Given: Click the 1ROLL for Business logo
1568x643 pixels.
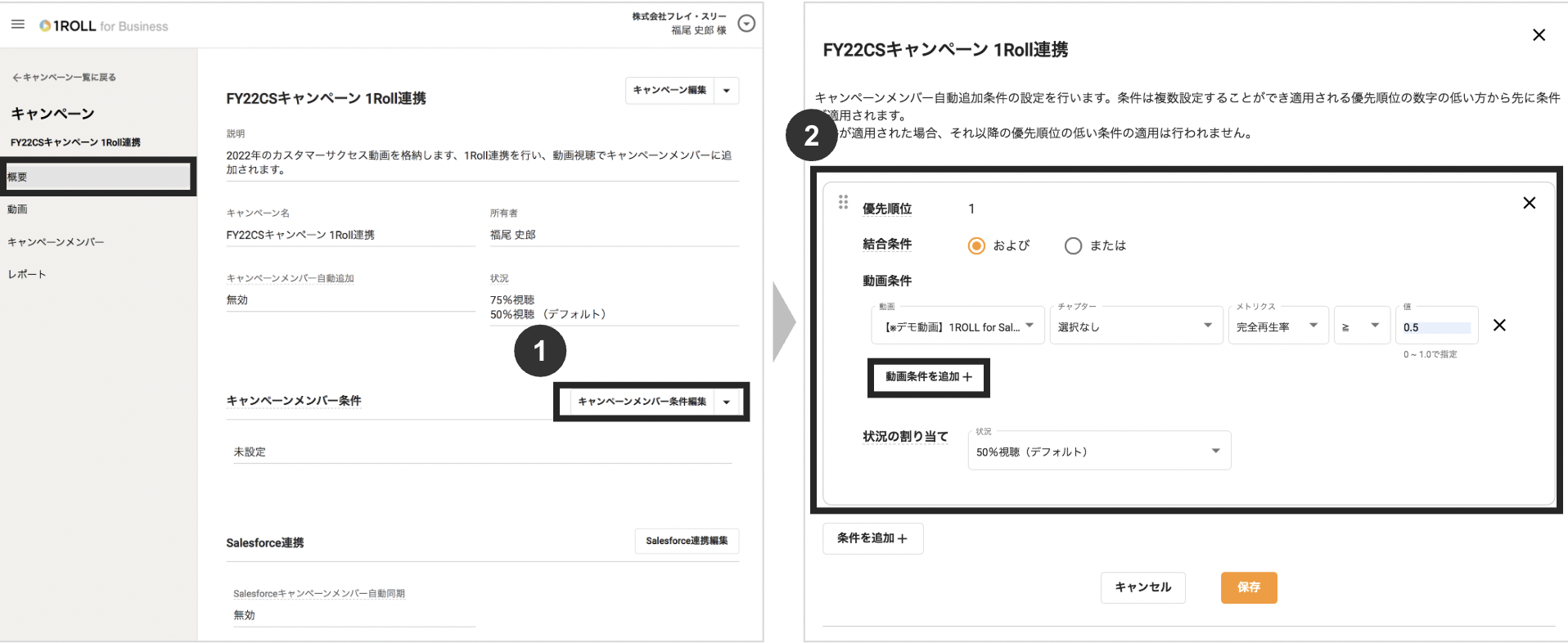Looking at the screenshot, I should [104, 26].
